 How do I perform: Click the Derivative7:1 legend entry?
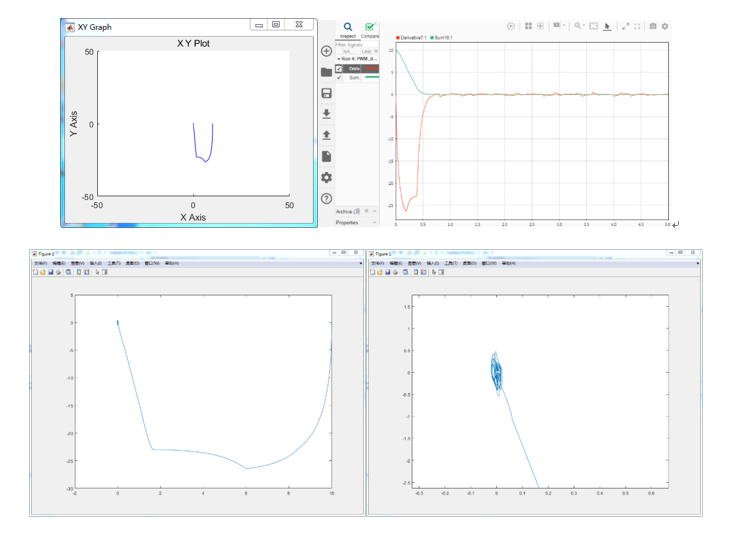[411, 38]
